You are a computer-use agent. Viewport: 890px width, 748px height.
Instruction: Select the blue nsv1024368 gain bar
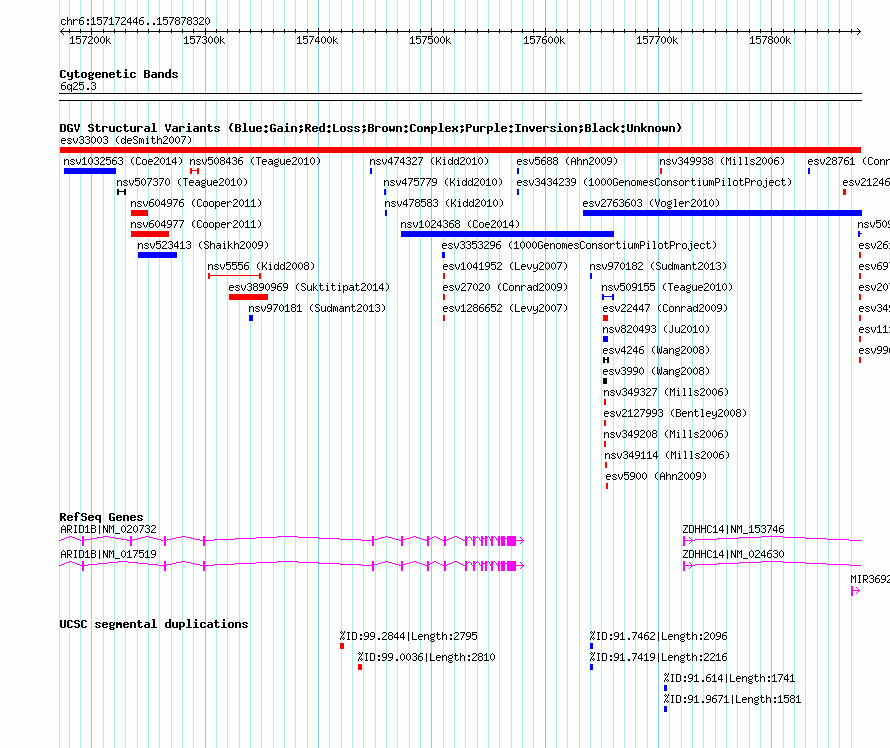coord(507,234)
